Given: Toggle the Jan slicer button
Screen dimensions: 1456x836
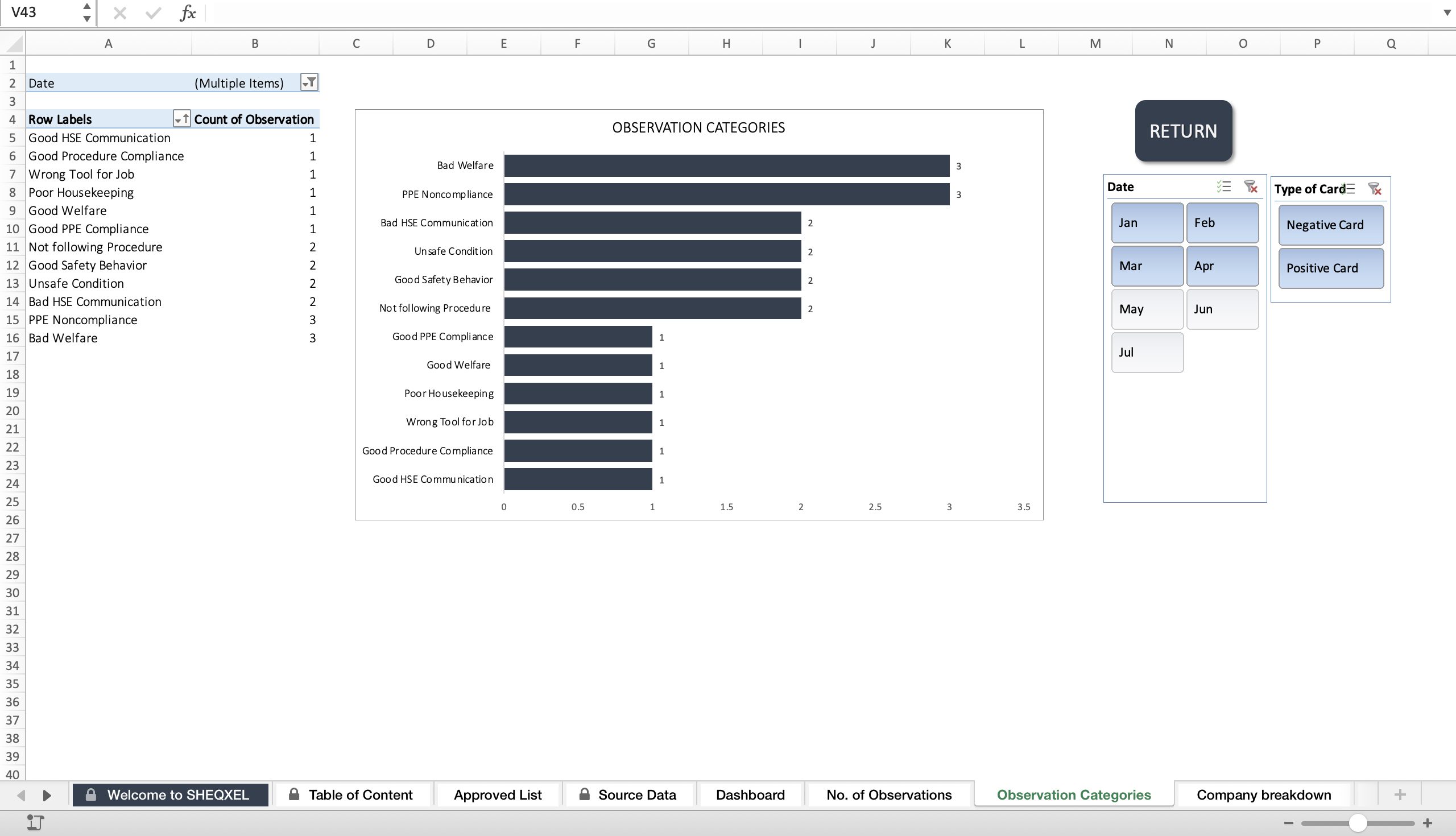Looking at the screenshot, I should tap(1147, 223).
